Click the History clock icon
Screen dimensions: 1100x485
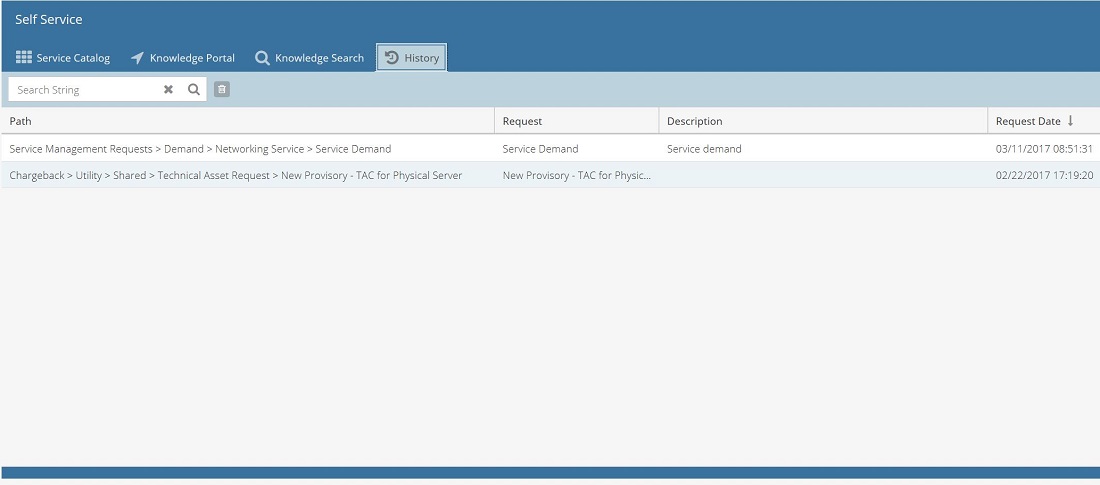(x=392, y=58)
